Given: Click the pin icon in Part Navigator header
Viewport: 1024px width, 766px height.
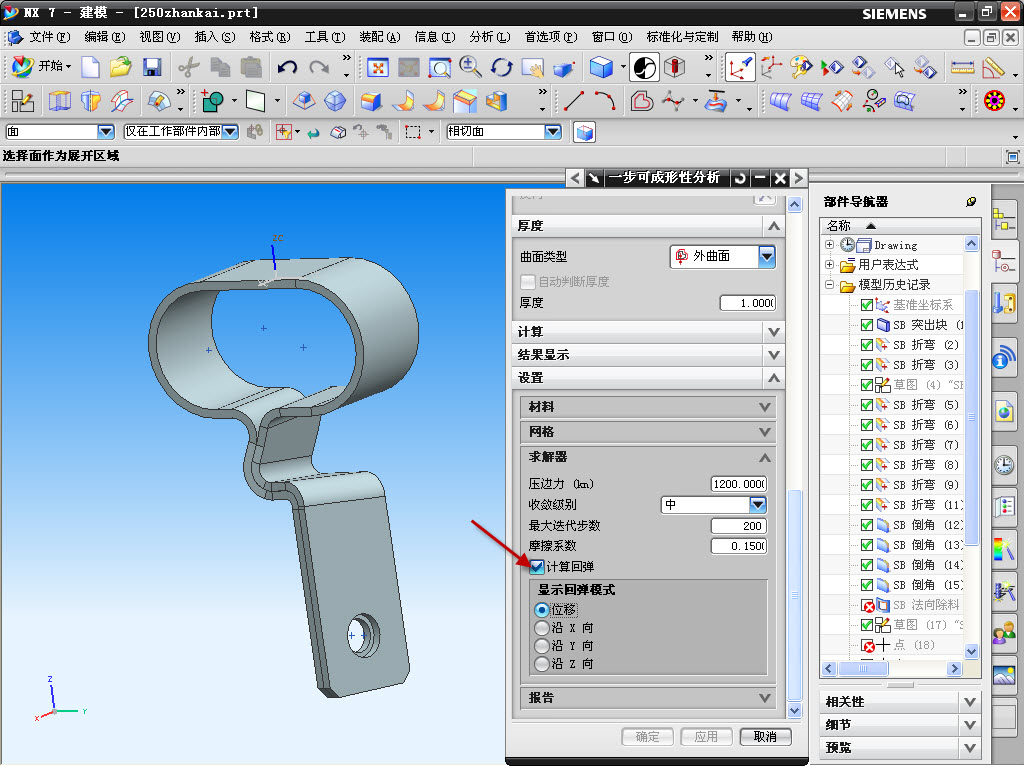Looking at the screenshot, I should point(971,202).
